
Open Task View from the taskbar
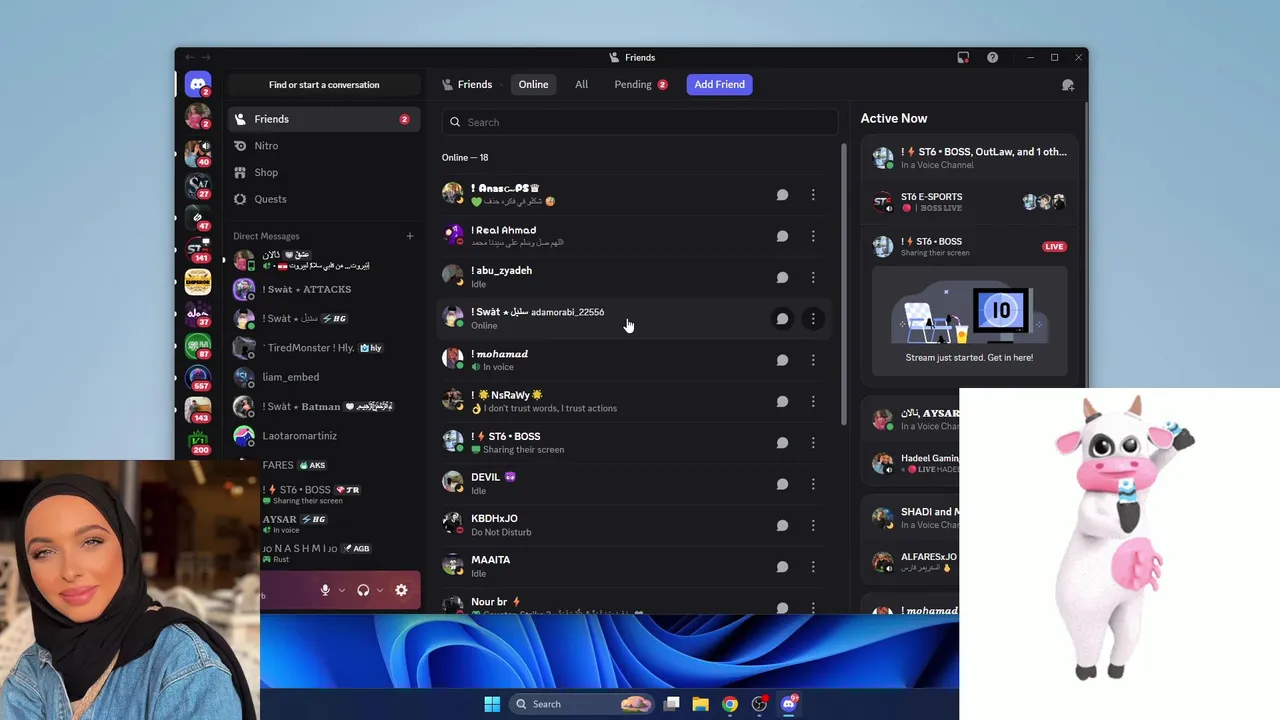pos(671,704)
